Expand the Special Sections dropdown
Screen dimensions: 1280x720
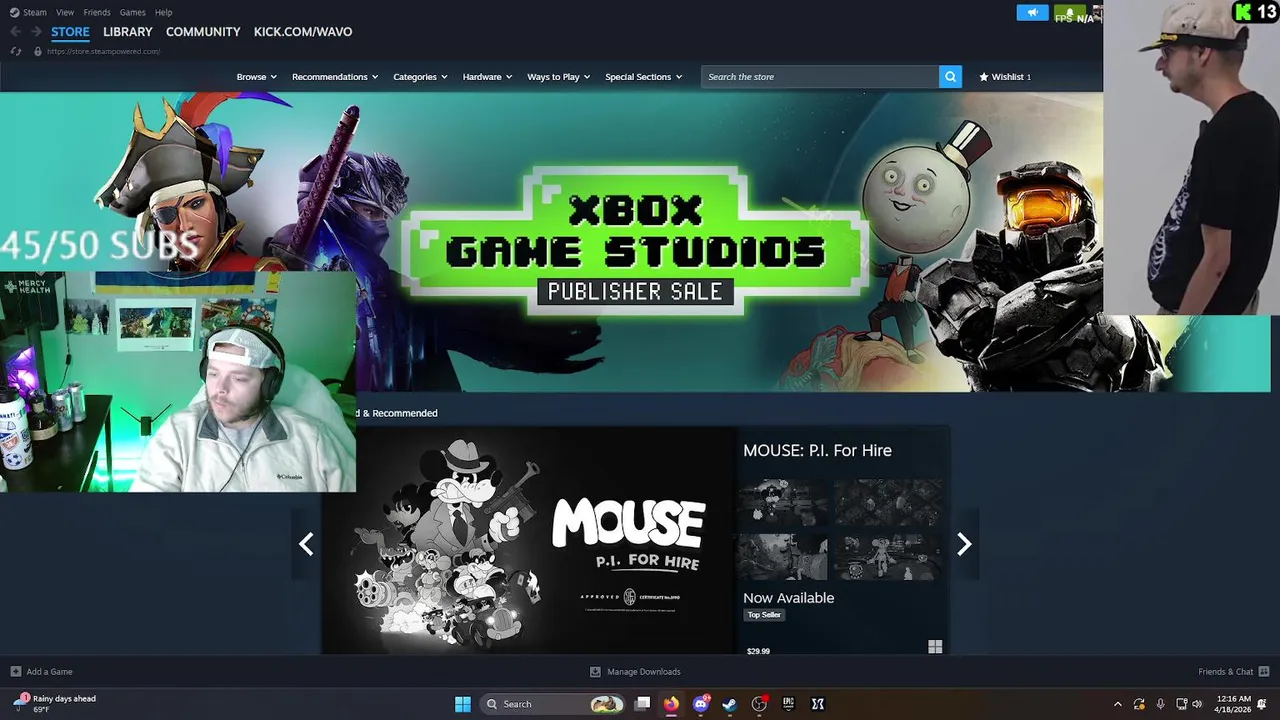click(644, 77)
